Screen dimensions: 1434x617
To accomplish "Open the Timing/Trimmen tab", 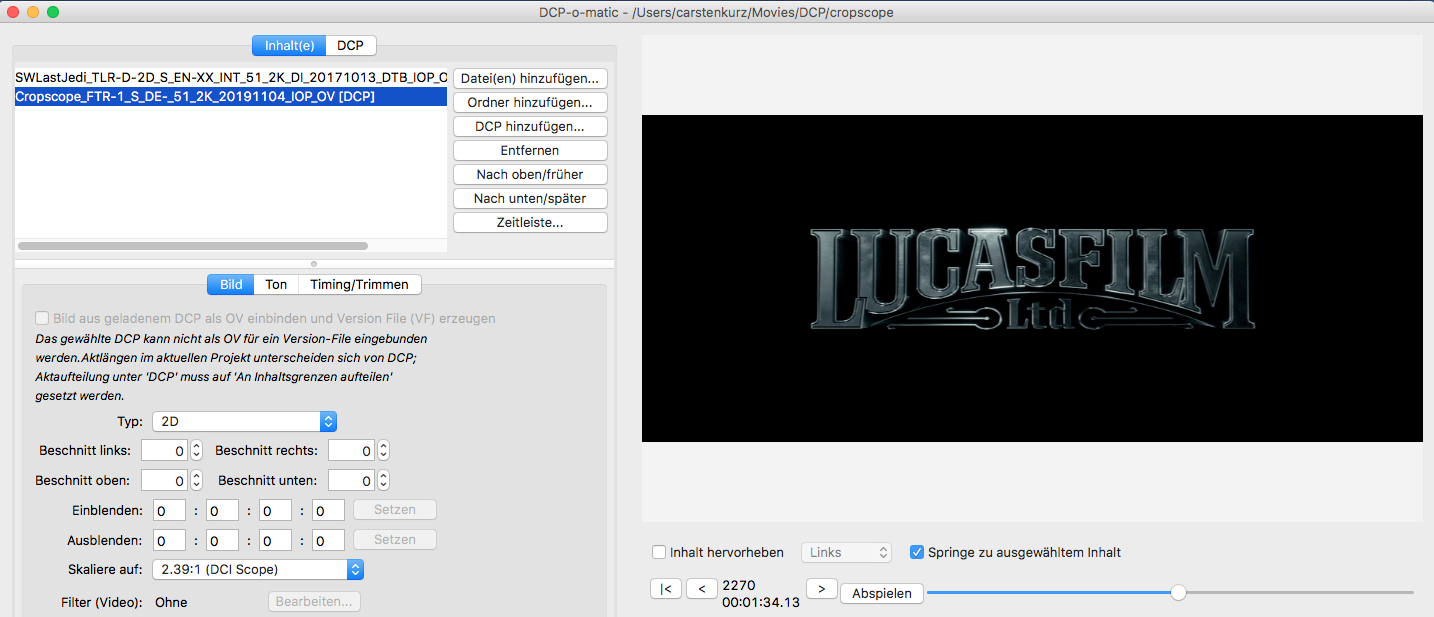I will [359, 284].
